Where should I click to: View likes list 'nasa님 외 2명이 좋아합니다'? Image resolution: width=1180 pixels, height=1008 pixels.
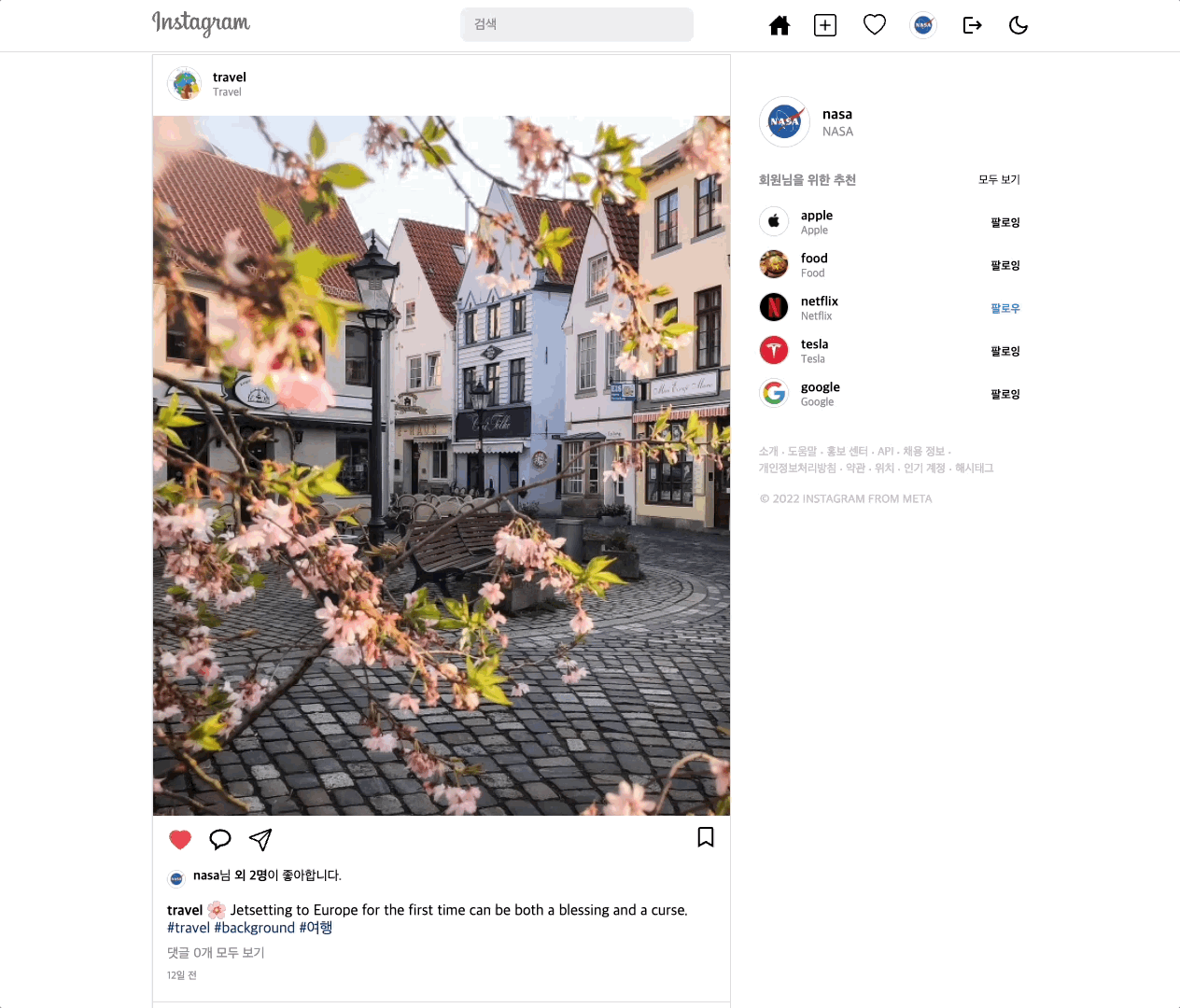click(267, 875)
